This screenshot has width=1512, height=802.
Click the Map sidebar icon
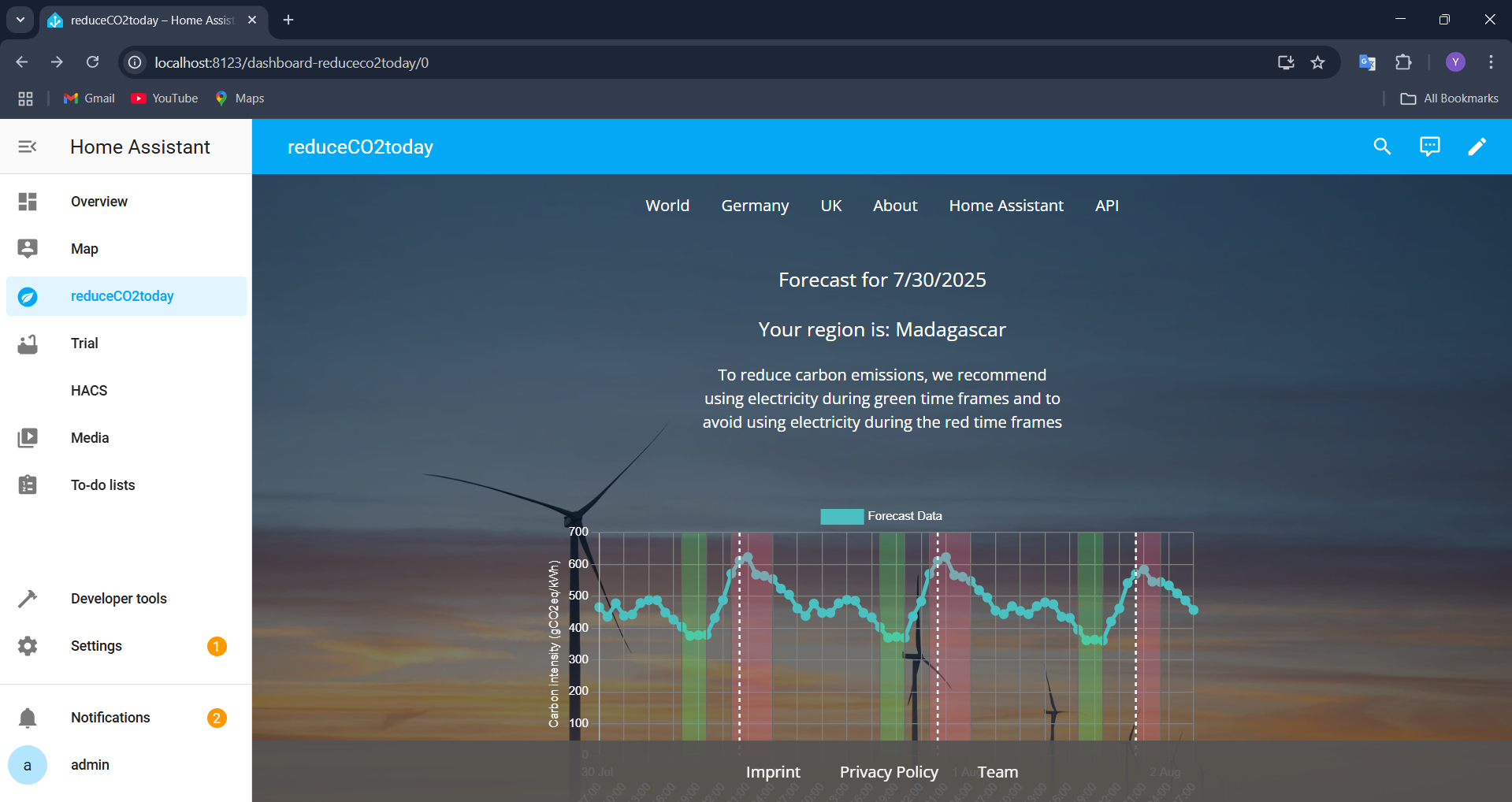coord(28,249)
